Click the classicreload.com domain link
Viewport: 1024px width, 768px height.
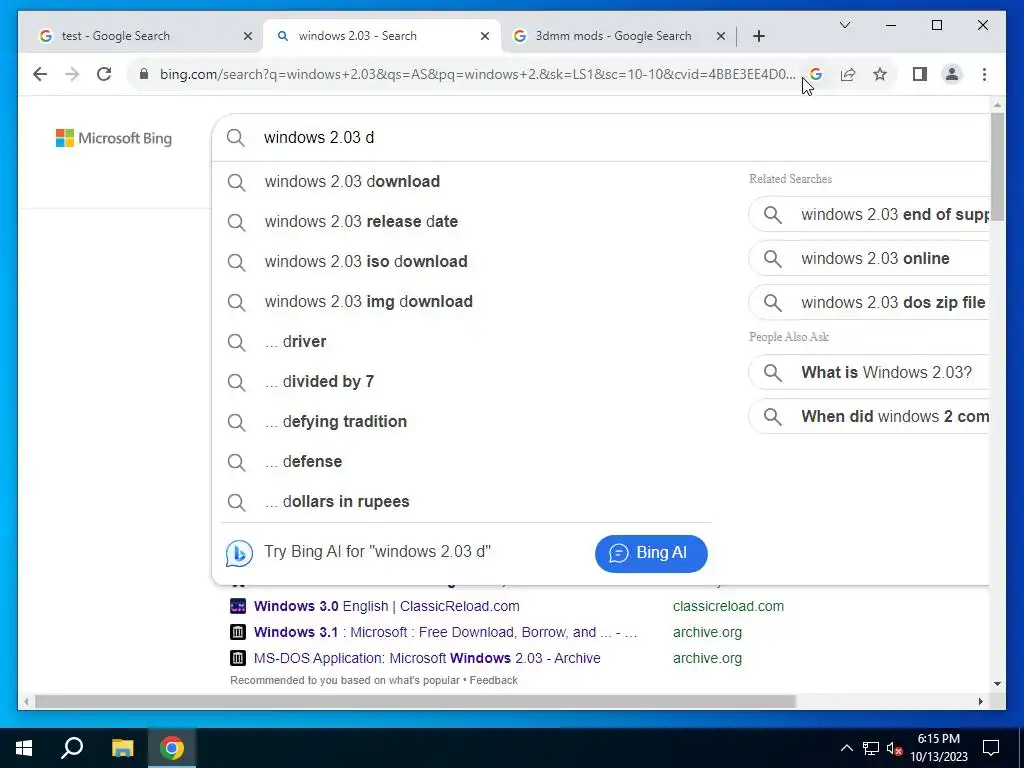[x=728, y=606]
